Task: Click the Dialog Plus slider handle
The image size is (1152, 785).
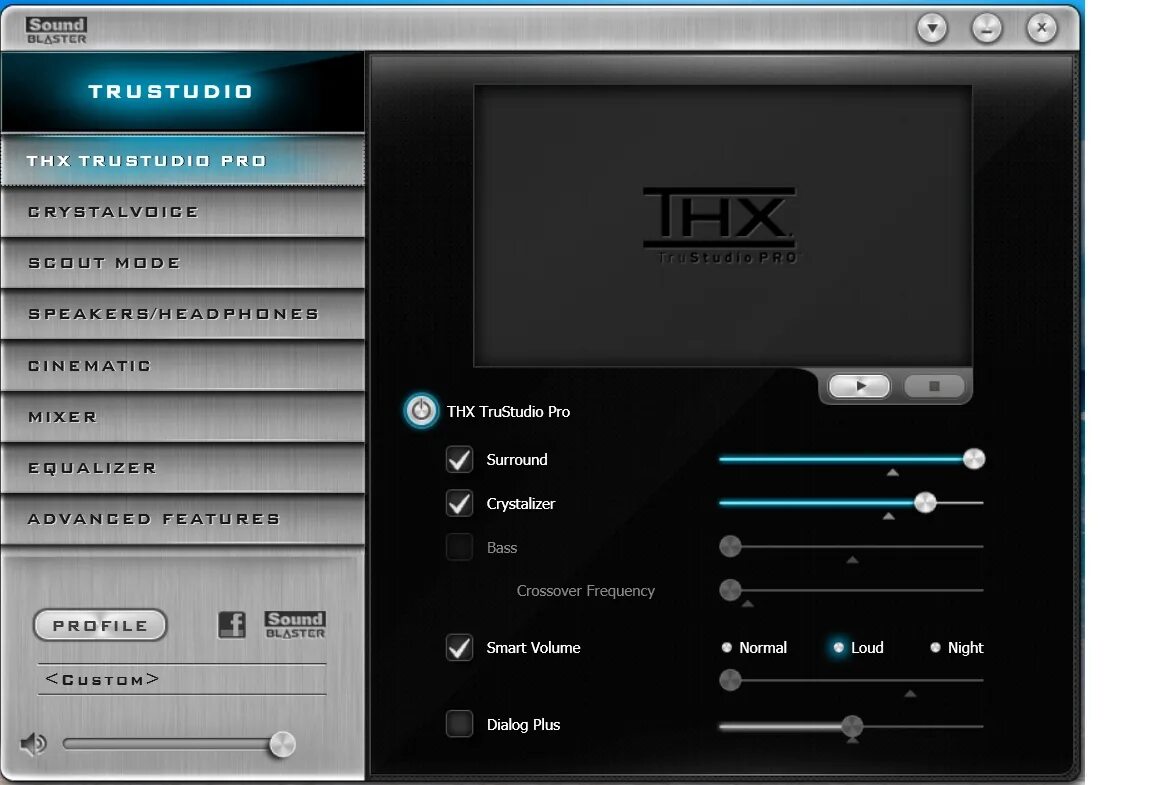Action: [852, 726]
